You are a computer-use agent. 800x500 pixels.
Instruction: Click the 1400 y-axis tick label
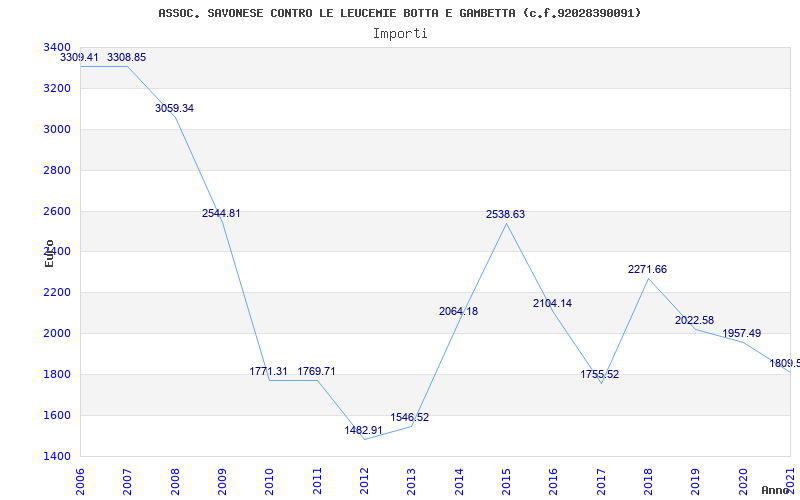click(58, 456)
